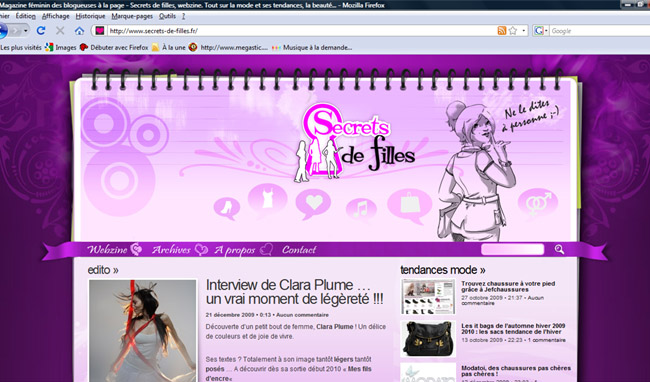Open the ? help menu
The height and width of the screenshot is (382, 650).
pos(183,16)
